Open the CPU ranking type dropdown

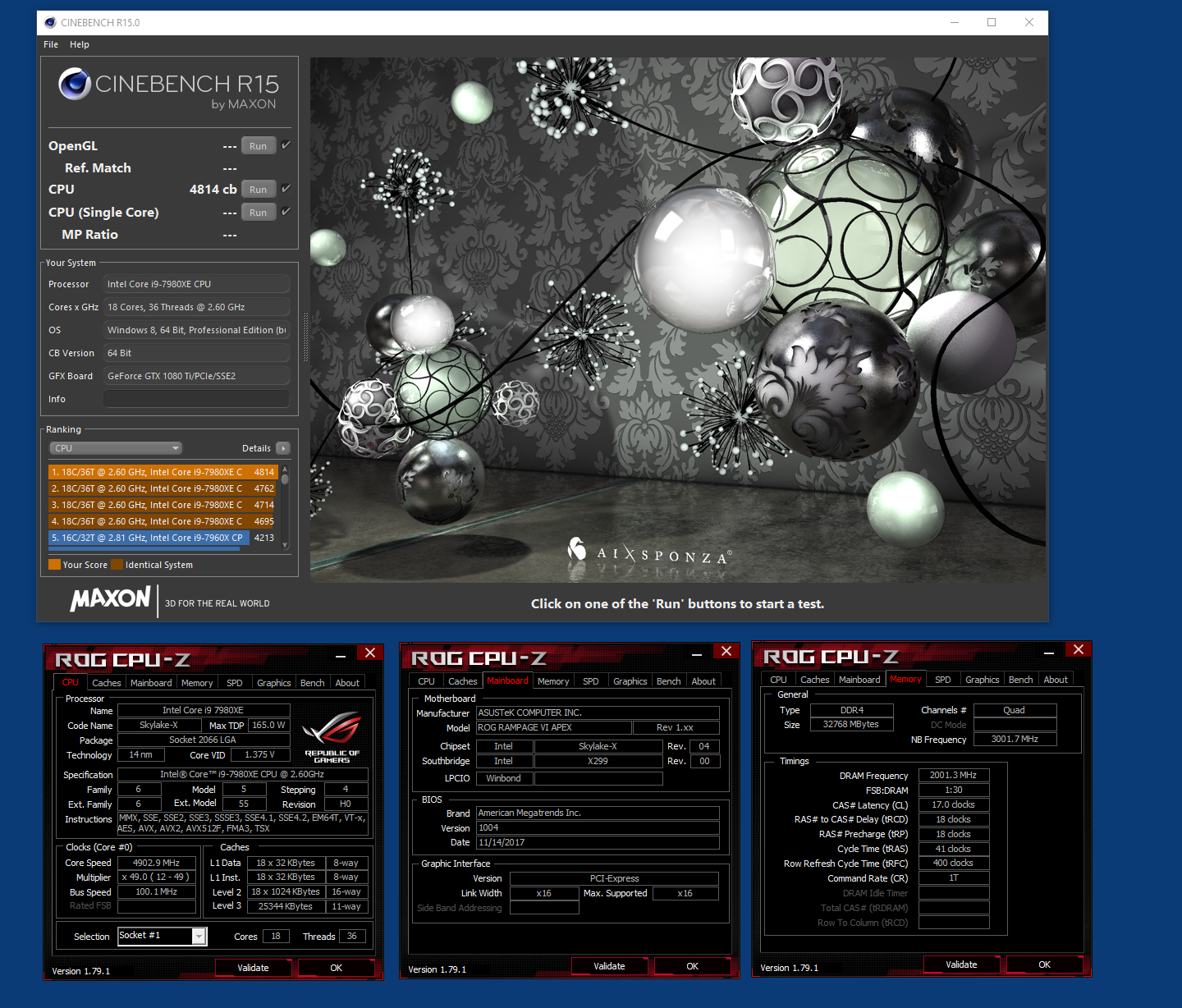(x=116, y=448)
